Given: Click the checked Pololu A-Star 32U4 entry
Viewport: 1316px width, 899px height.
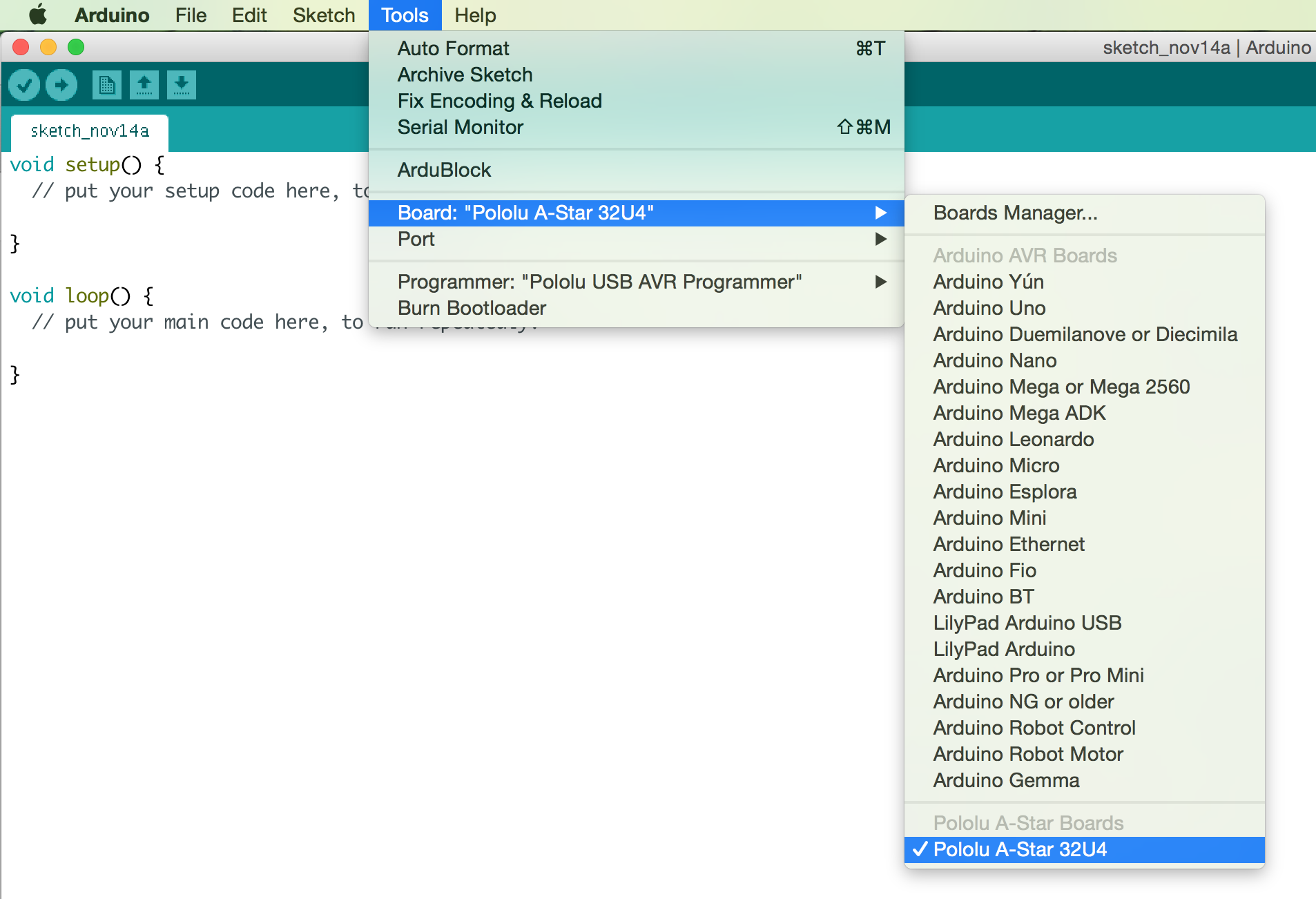Looking at the screenshot, I should (1085, 849).
